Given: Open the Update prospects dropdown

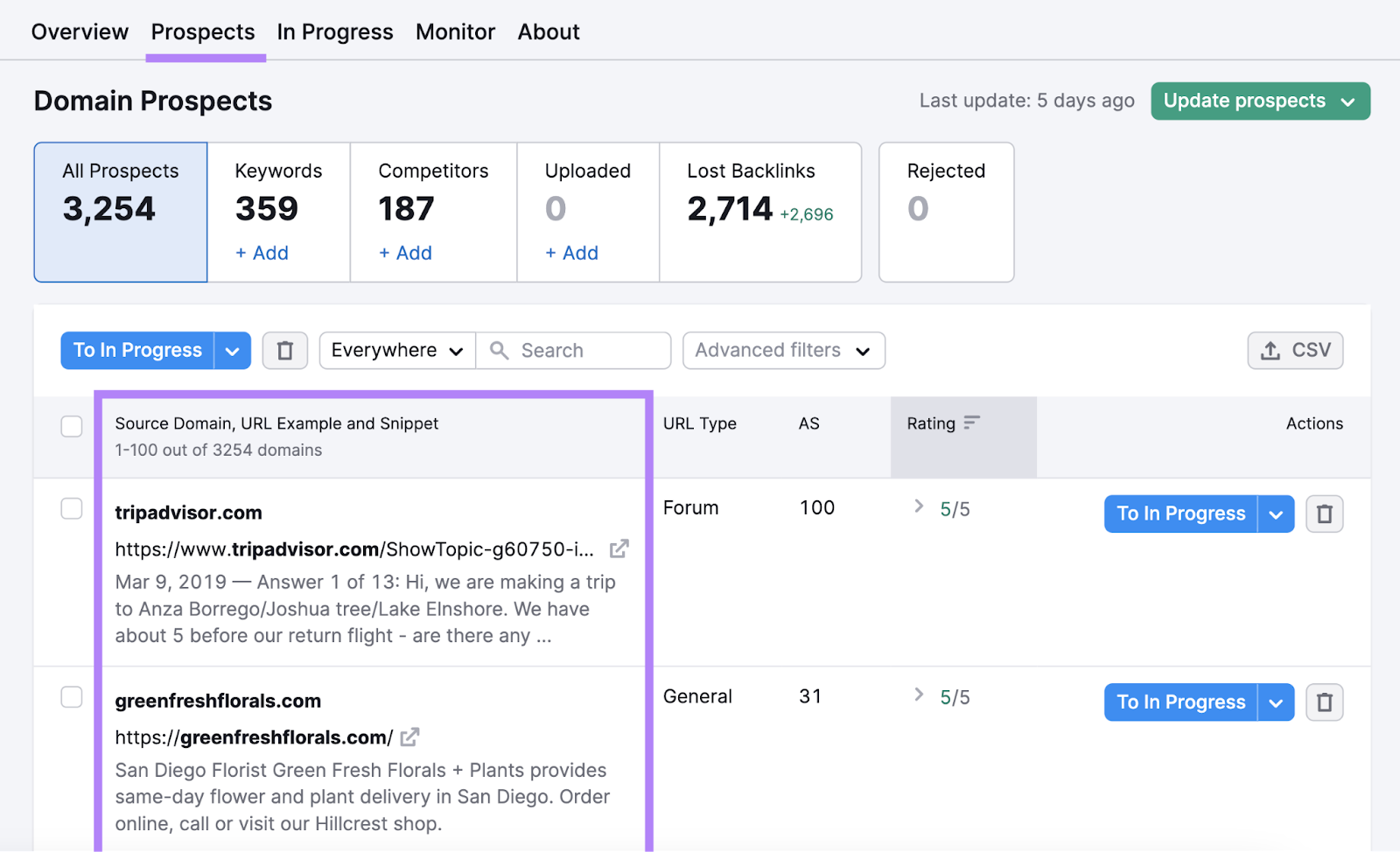Looking at the screenshot, I should tap(1260, 101).
